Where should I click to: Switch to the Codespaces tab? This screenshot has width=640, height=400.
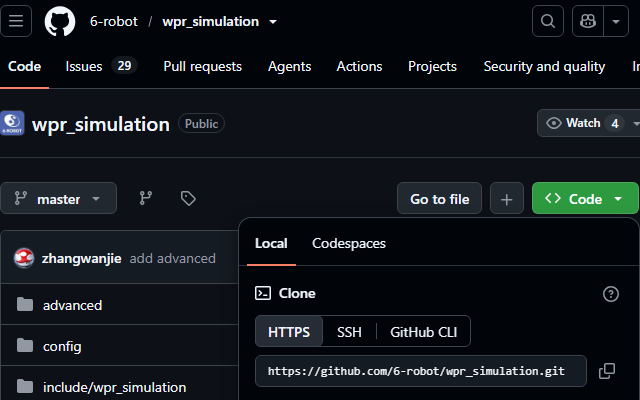(x=349, y=244)
